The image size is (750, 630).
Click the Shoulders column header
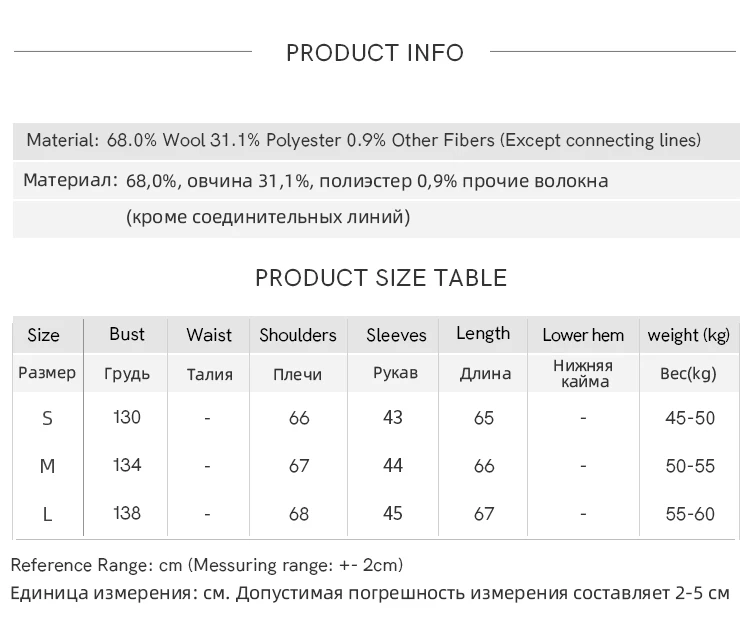[298, 335]
